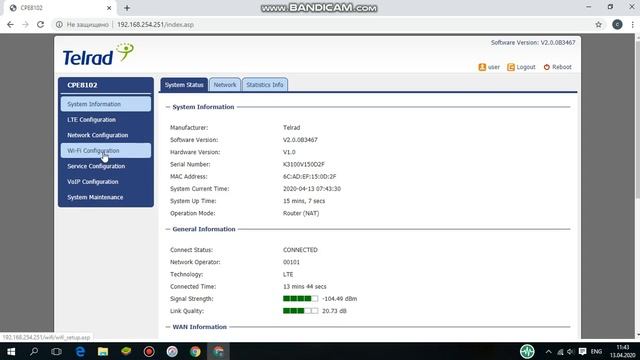Close the CPE8102 browser tab
This screenshot has width=640, height=360.
pyautogui.click(x=109, y=8)
